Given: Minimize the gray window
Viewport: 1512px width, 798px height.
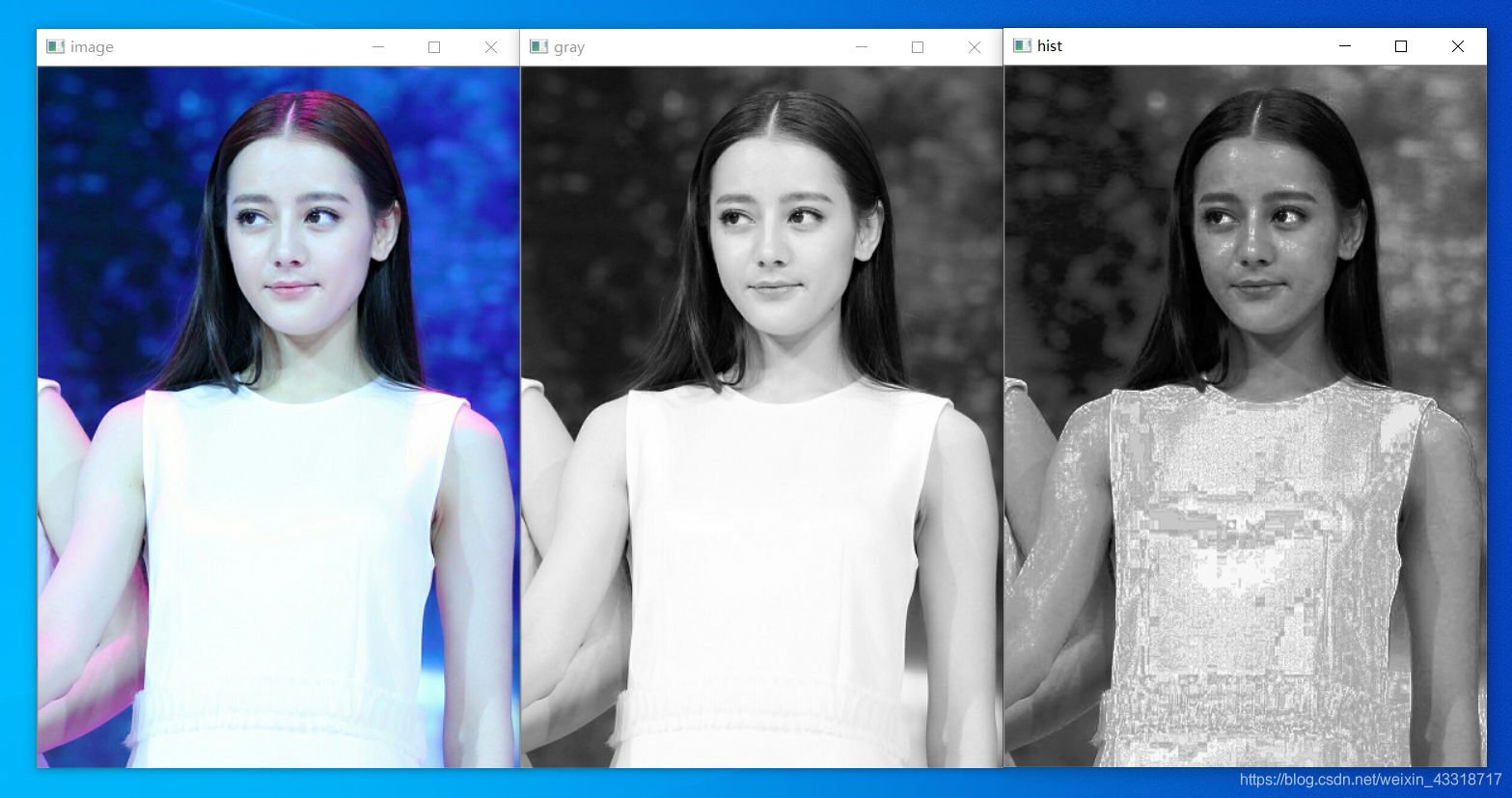Looking at the screenshot, I should [862, 47].
